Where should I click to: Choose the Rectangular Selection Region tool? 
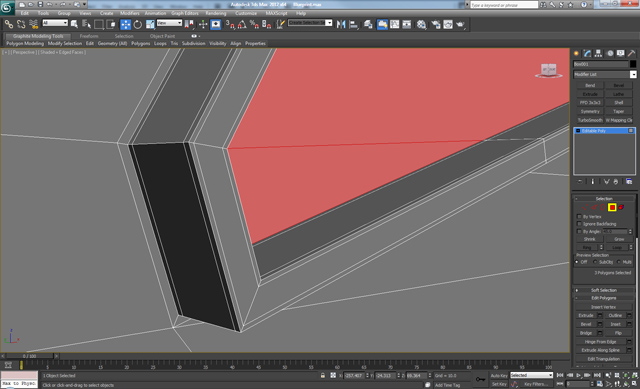coord(99,24)
